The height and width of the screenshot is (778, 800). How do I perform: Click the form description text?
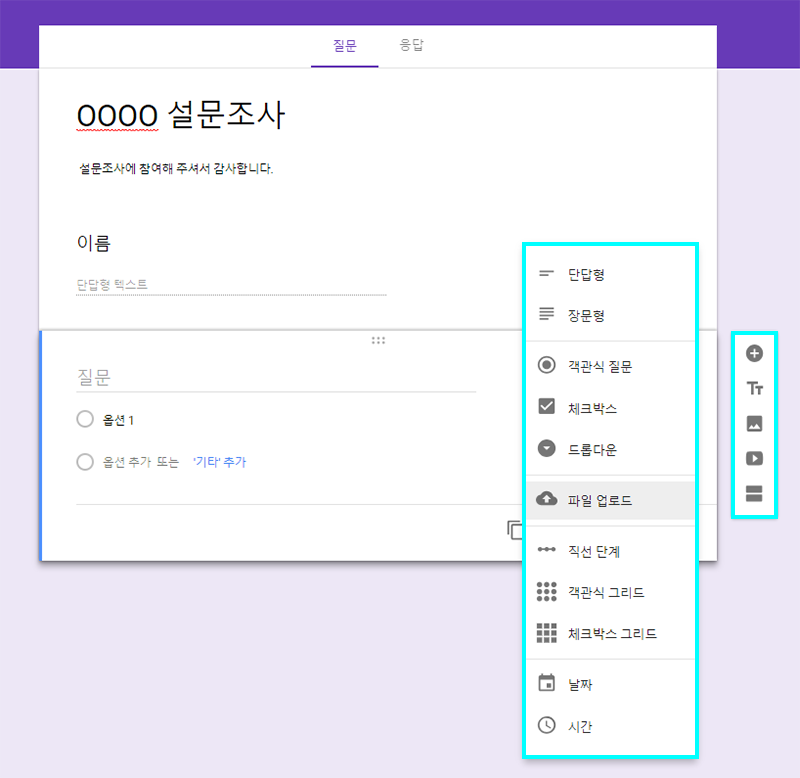point(176,168)
